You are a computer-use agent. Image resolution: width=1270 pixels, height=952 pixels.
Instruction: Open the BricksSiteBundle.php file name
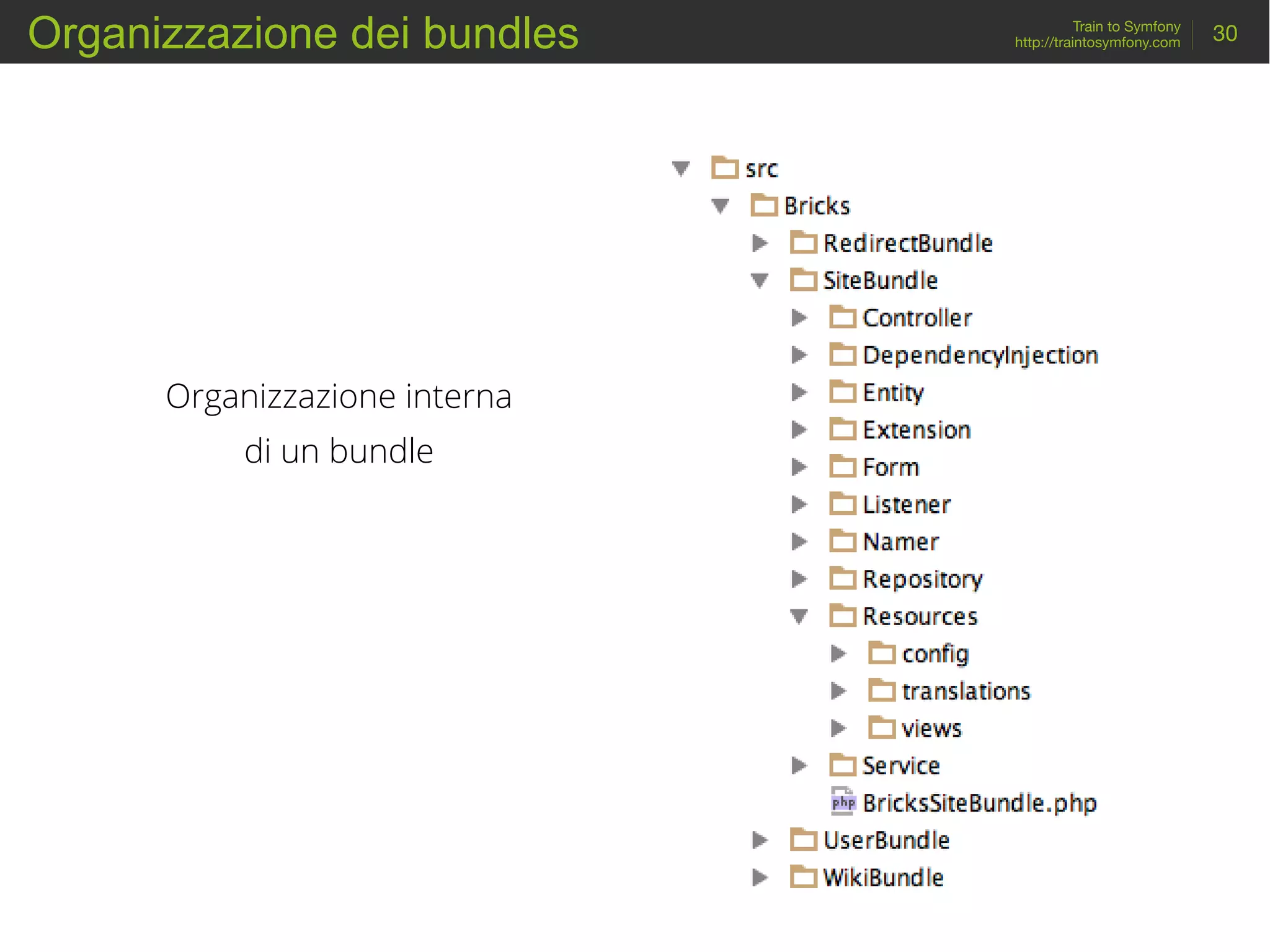pos(980,804)
